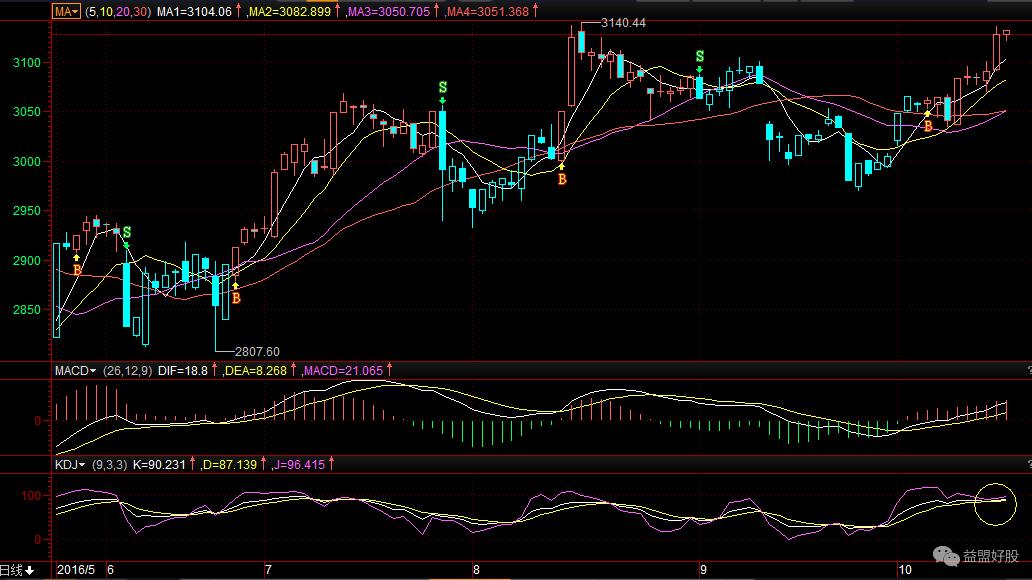
Task: Click the S sell signal in September
Action: 699,56
